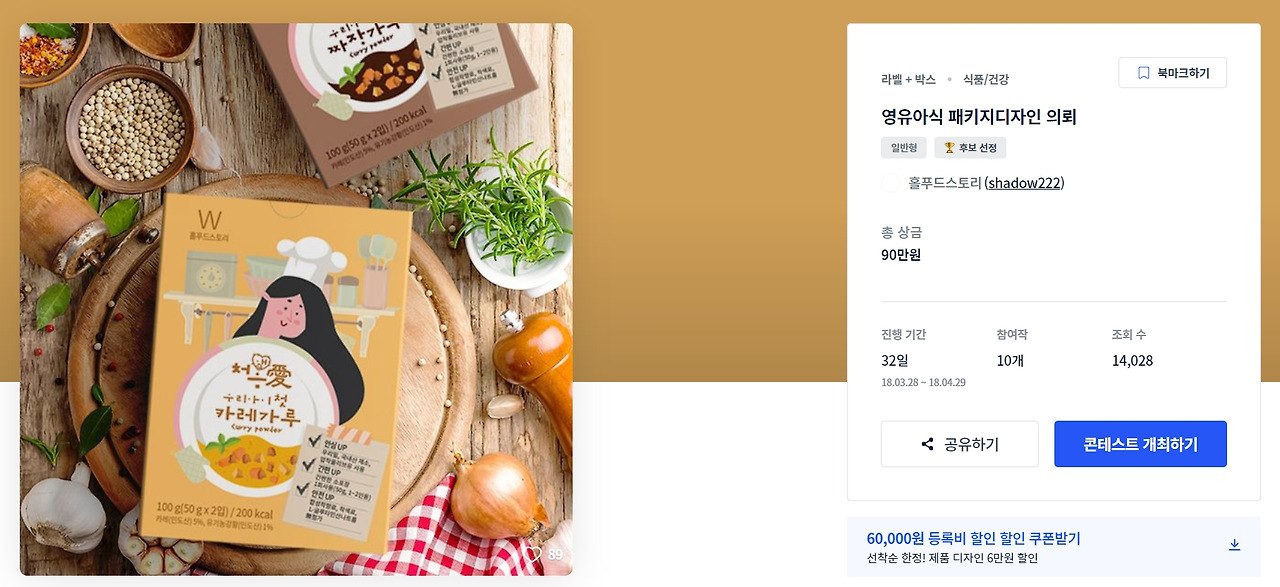The image size is (1280, 587).
Task: Click the bookmark icon 북마크하기
Action: (x=1172, y=73)
